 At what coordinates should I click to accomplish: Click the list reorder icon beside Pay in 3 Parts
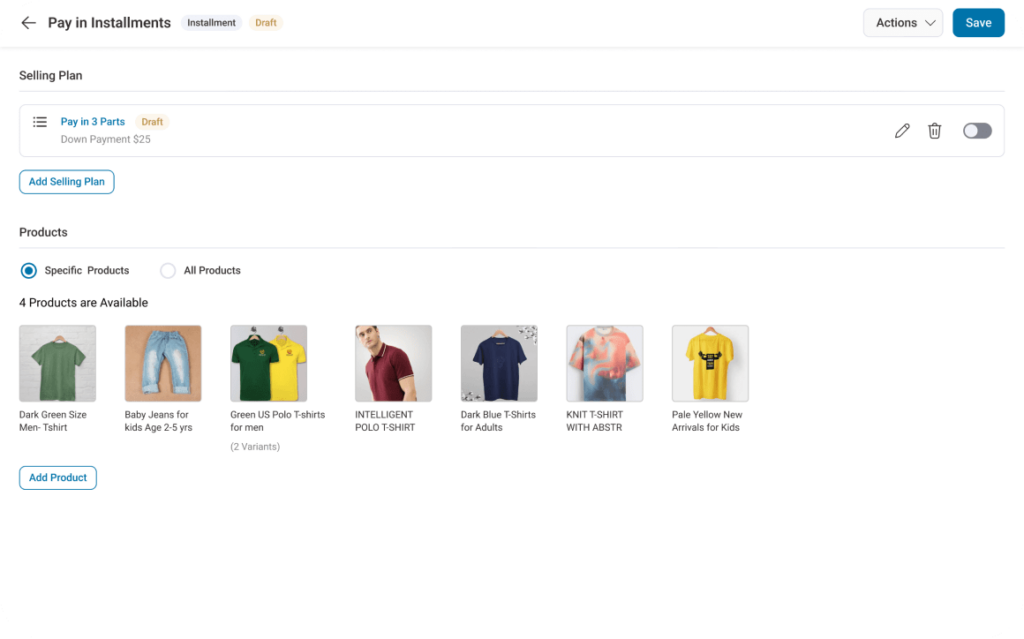(40, 122)
